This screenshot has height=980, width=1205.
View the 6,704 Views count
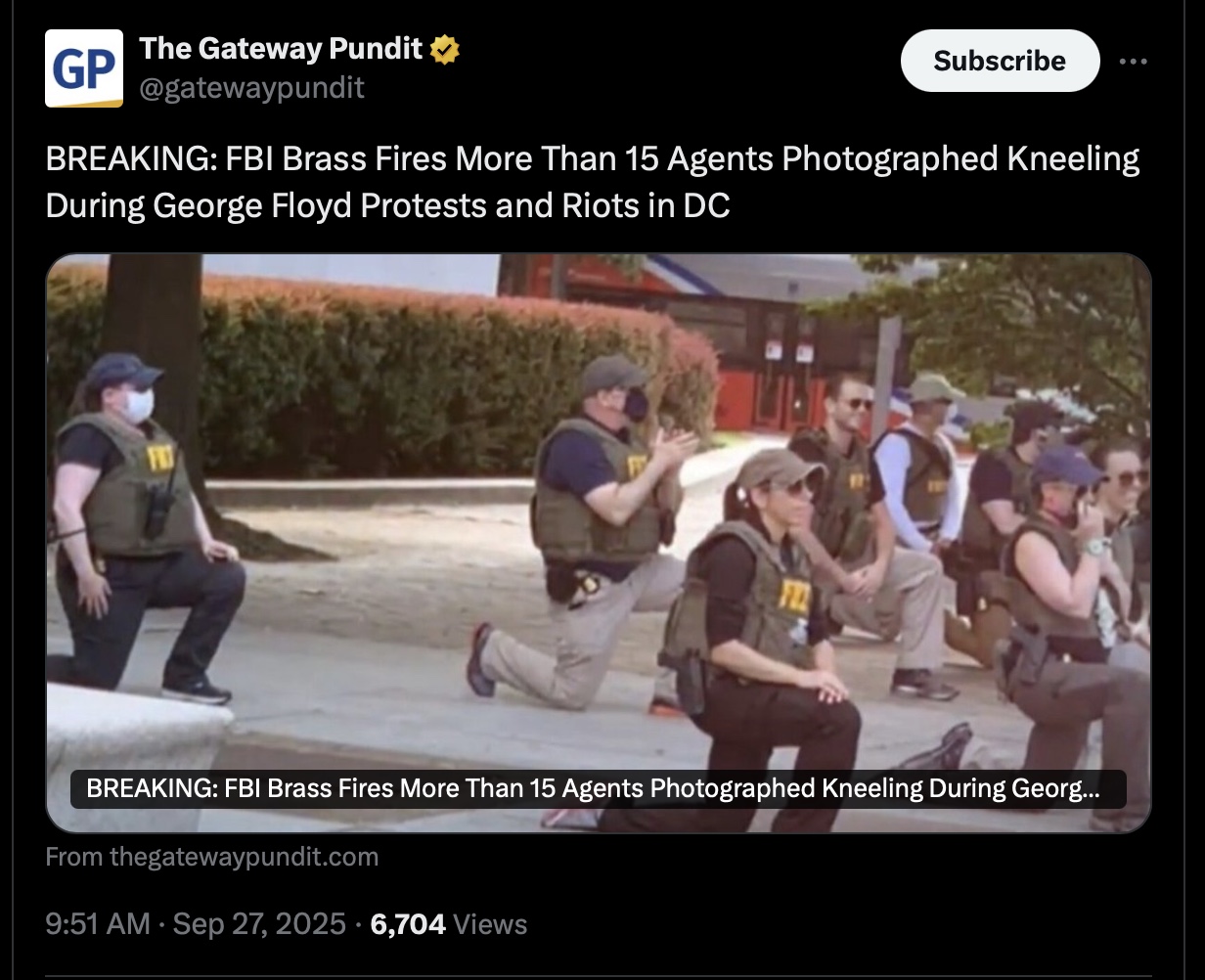pos(449,923)
